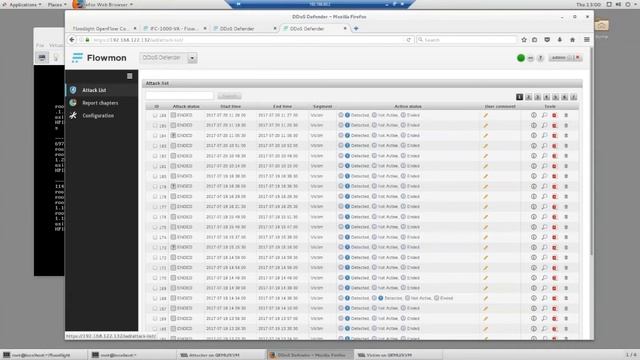
Task: Open magnifier analysis icon for attack 181
Action: pos(544,166)
